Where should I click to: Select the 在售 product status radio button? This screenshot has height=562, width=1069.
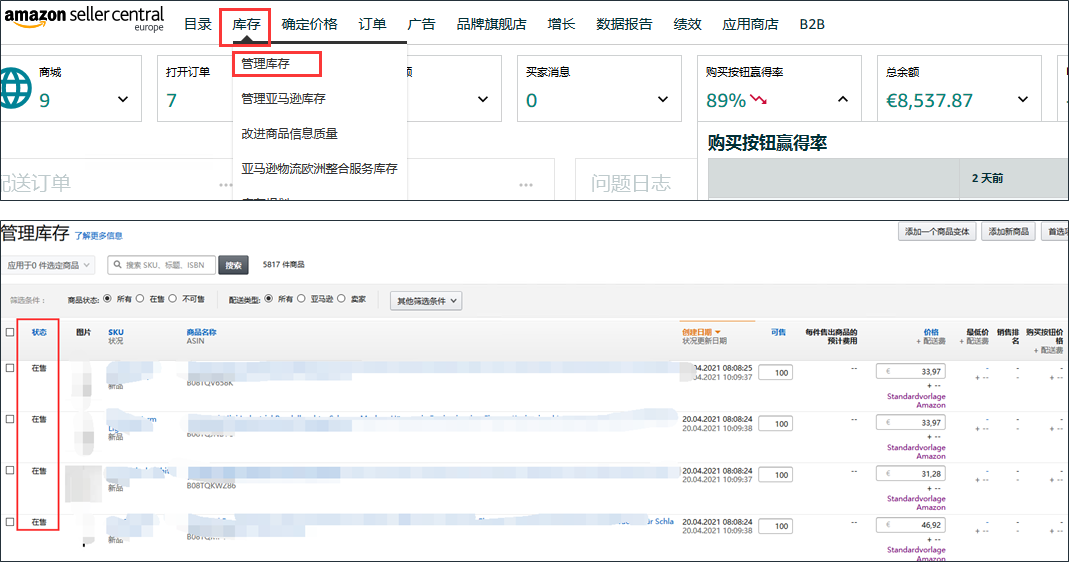tap(141, 299)
